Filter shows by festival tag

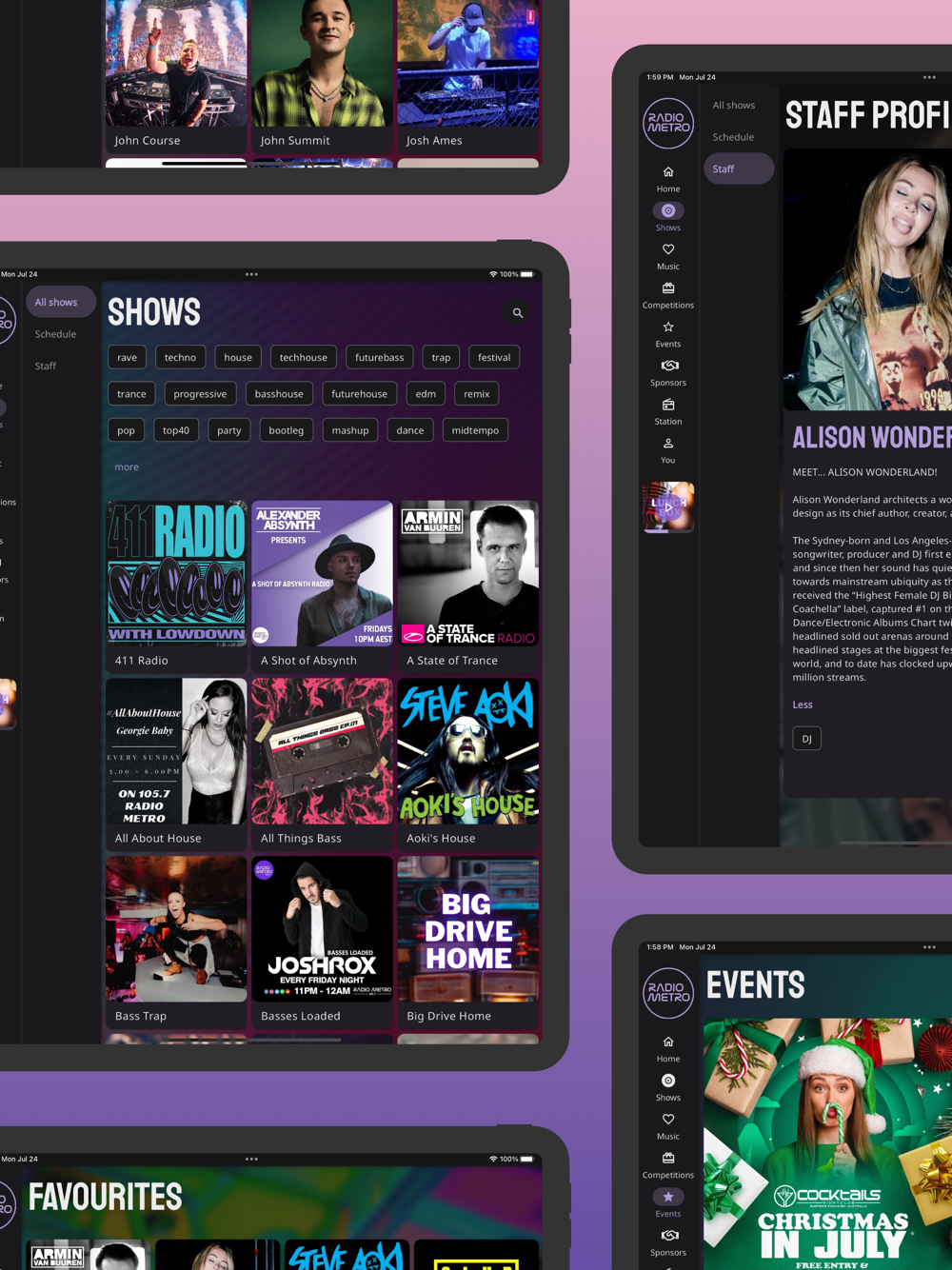click(x=494, y=358)
